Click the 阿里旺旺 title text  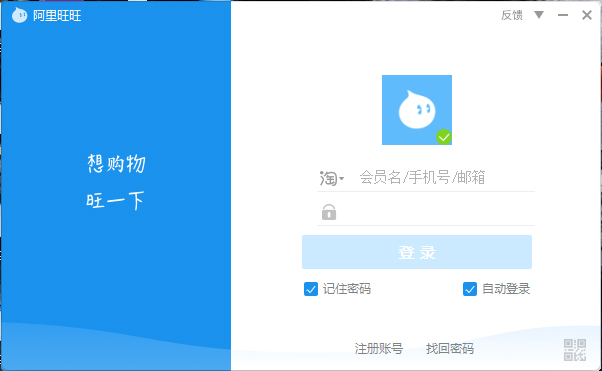coord(57,16)
